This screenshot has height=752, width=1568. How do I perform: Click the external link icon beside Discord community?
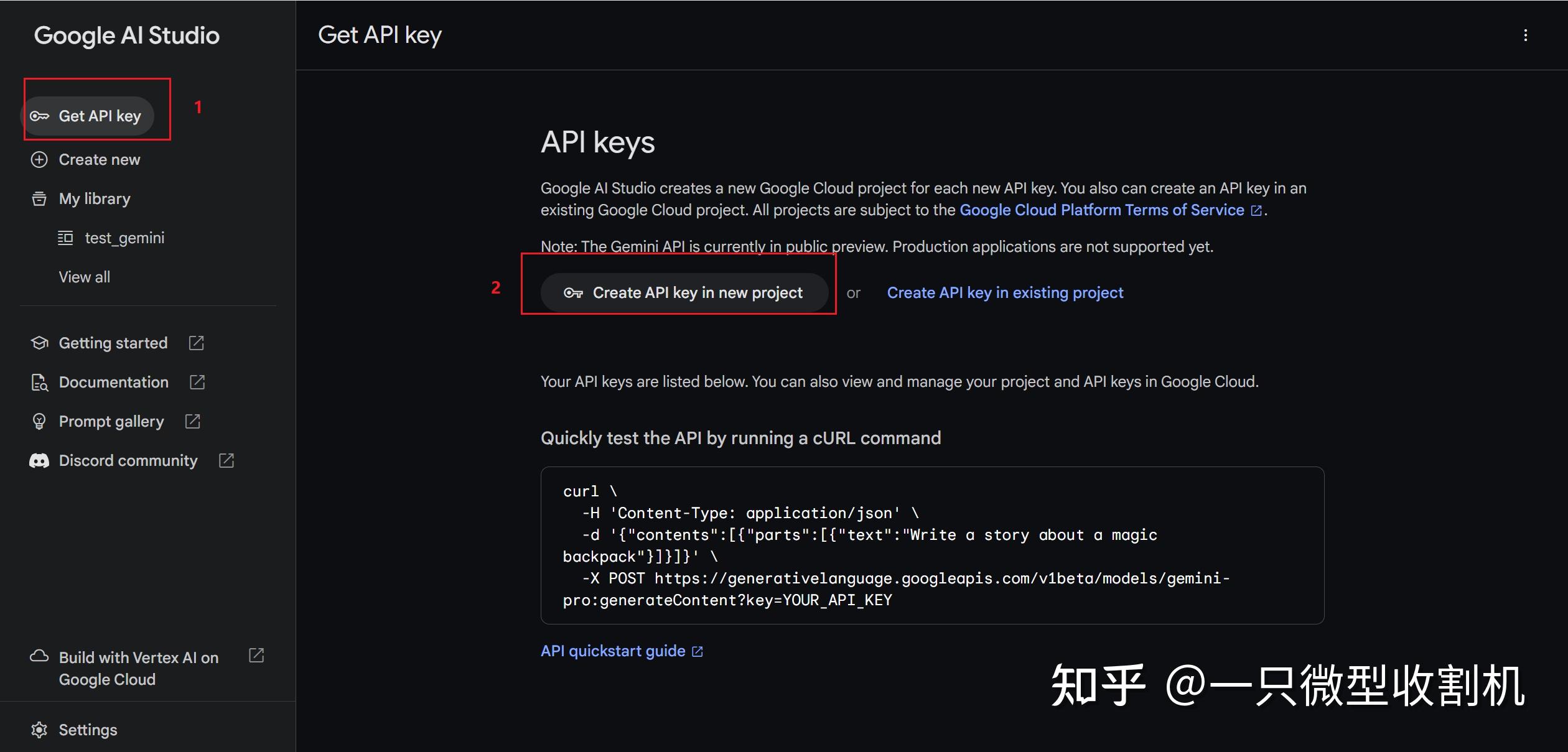225,460
